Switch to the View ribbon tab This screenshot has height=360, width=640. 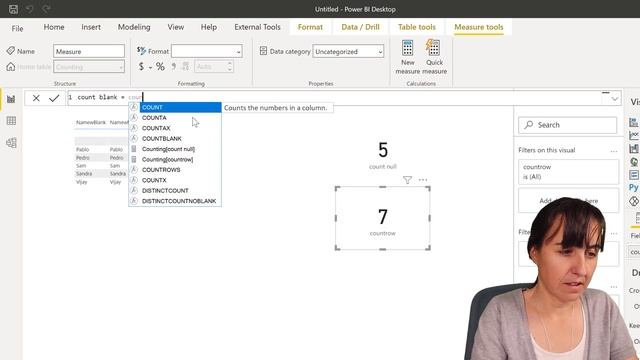(x=176, y=27)
